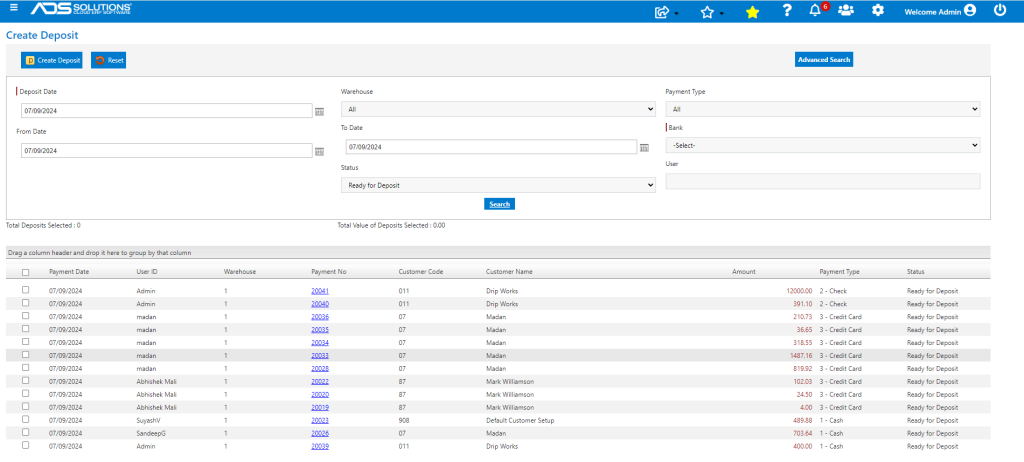
Task: Click the User text field
Action: [x=823, y=182]
